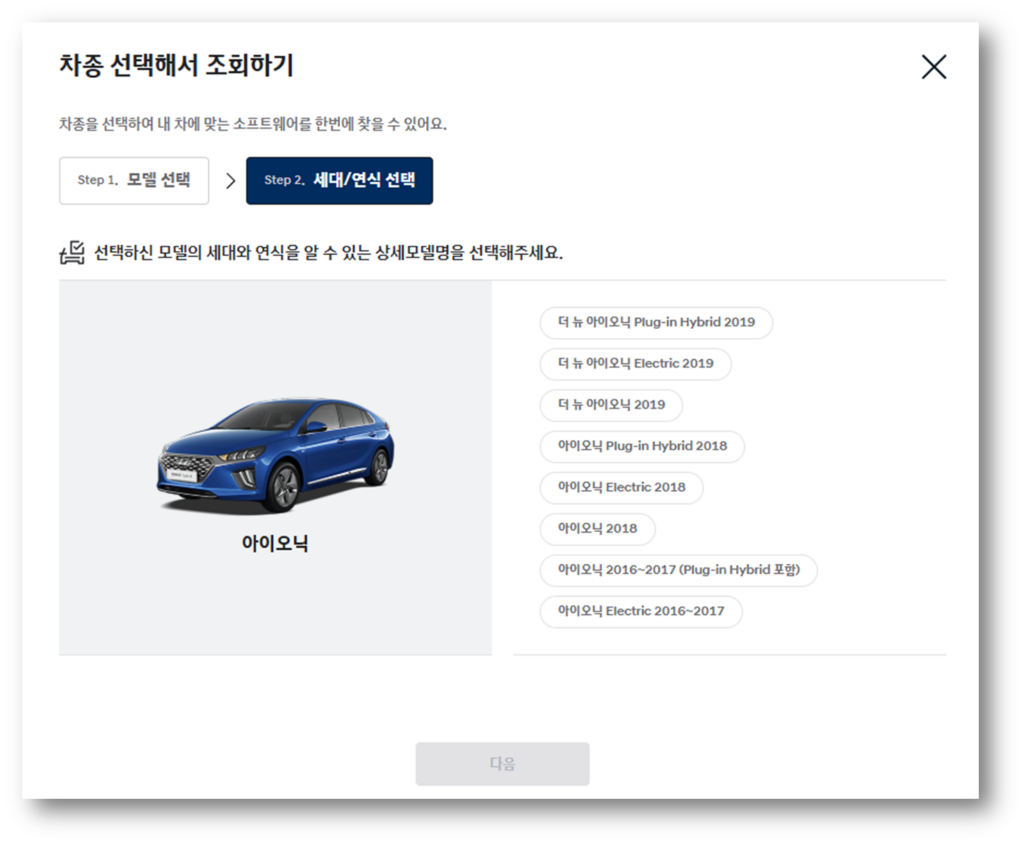
Task: Pick the 더 뉴 아이오닉 2019 model chip
Action: click(x=610, y=405)
